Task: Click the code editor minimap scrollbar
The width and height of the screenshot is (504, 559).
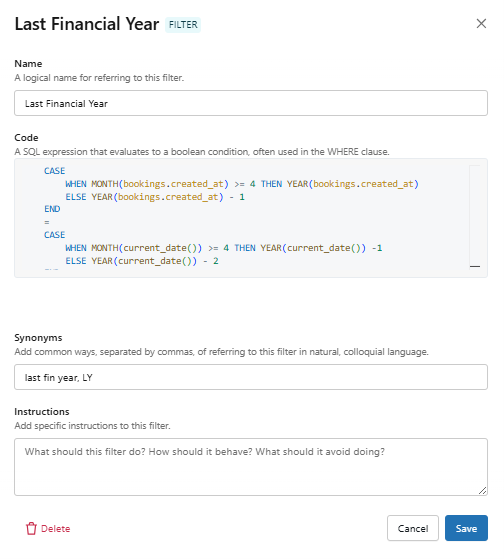Action: click(x=475, y=216)
